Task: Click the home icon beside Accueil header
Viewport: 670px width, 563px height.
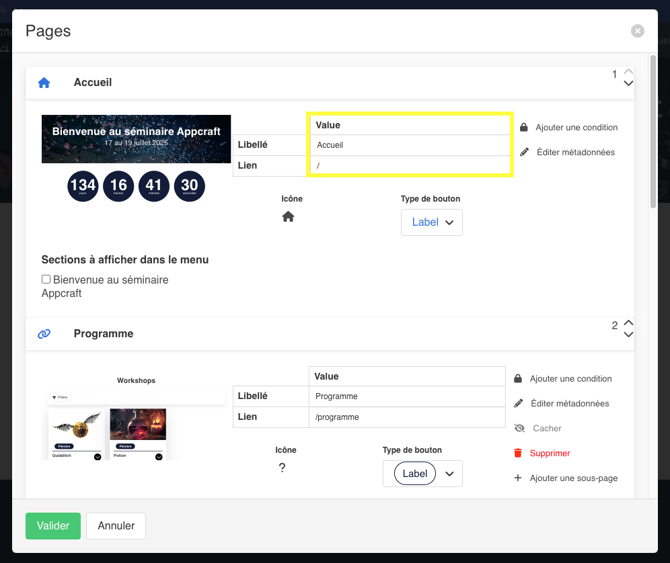Action: (x=44, y=83)
